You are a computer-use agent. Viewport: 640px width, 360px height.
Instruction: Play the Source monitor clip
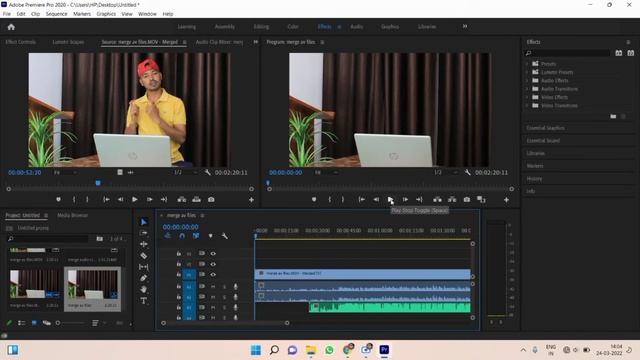134,200
